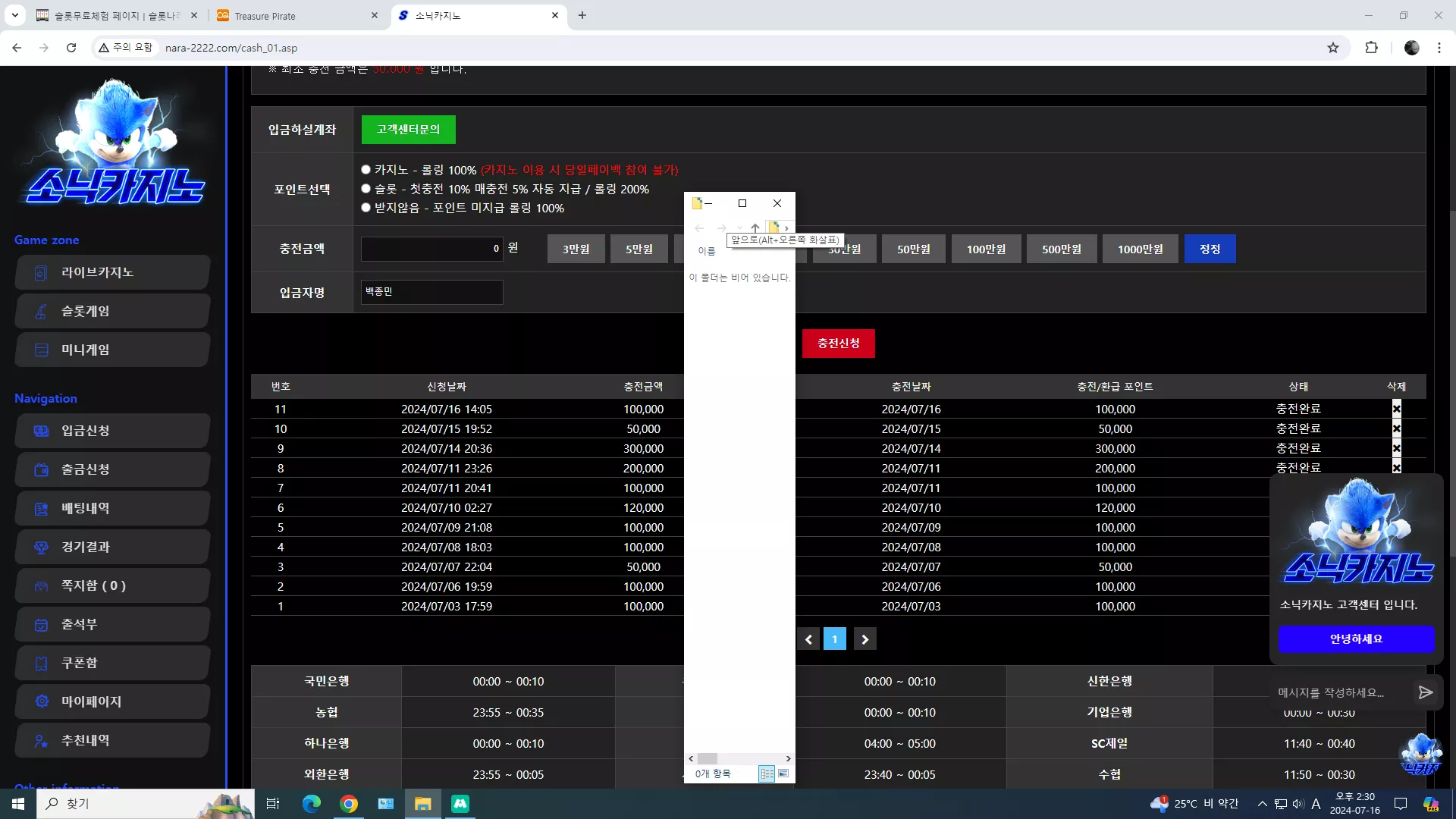Image resolution: width=1456 pixels, height=819 pixels.
Task: Go to 미니게임 in the sidebar
Action: point(112,350)
